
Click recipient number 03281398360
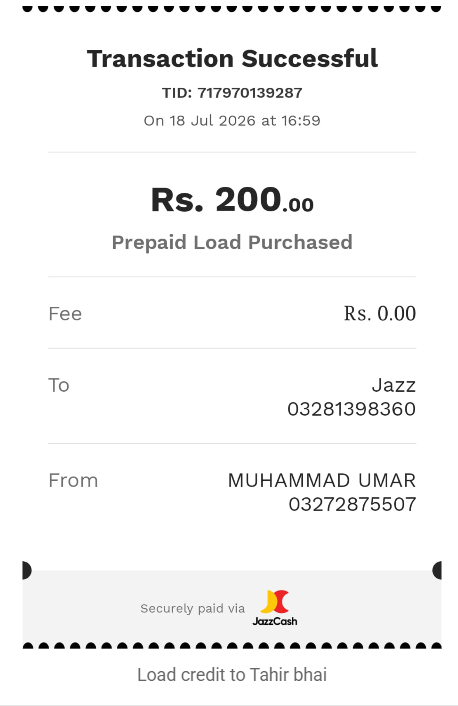point(351,409)
